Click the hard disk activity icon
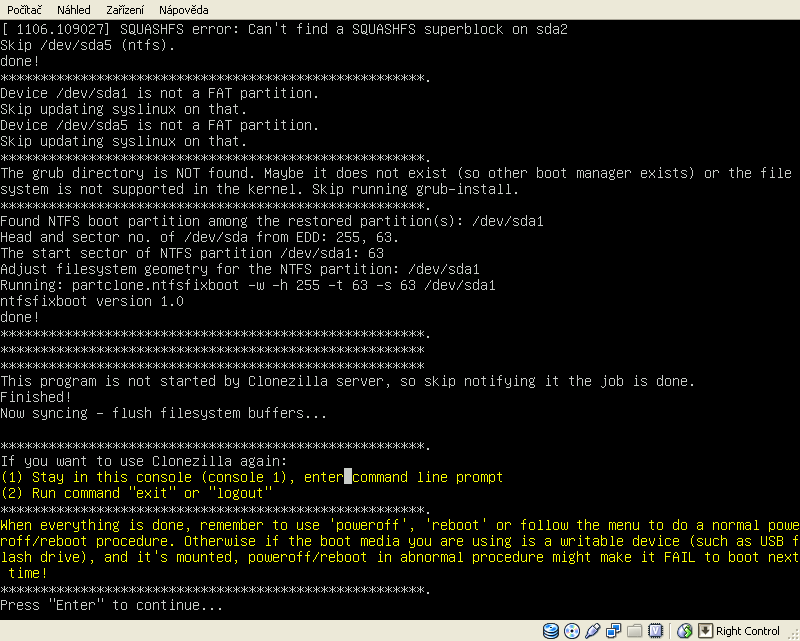 [551, 631]
